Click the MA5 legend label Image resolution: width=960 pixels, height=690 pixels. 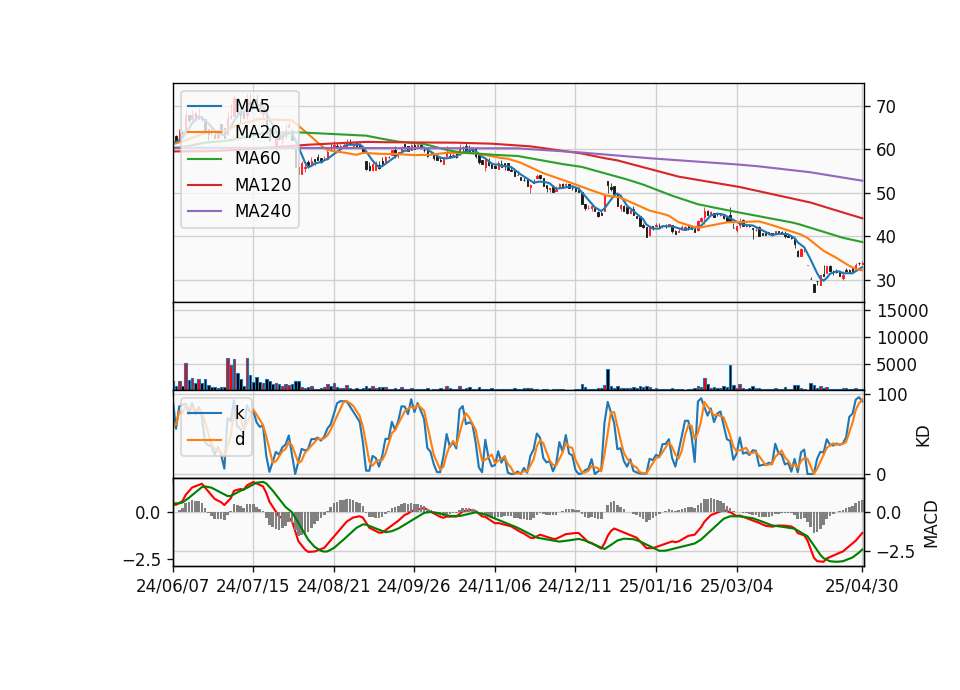coord(252,106)
